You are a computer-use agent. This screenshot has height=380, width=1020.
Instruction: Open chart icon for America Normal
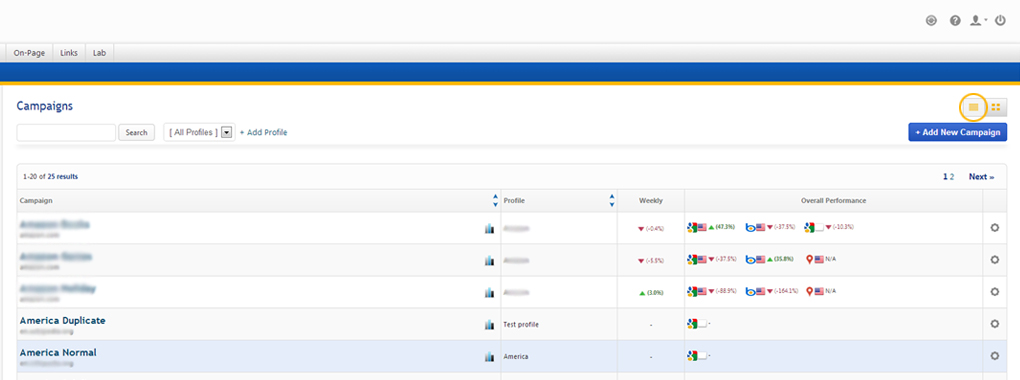tap(489, 357)
